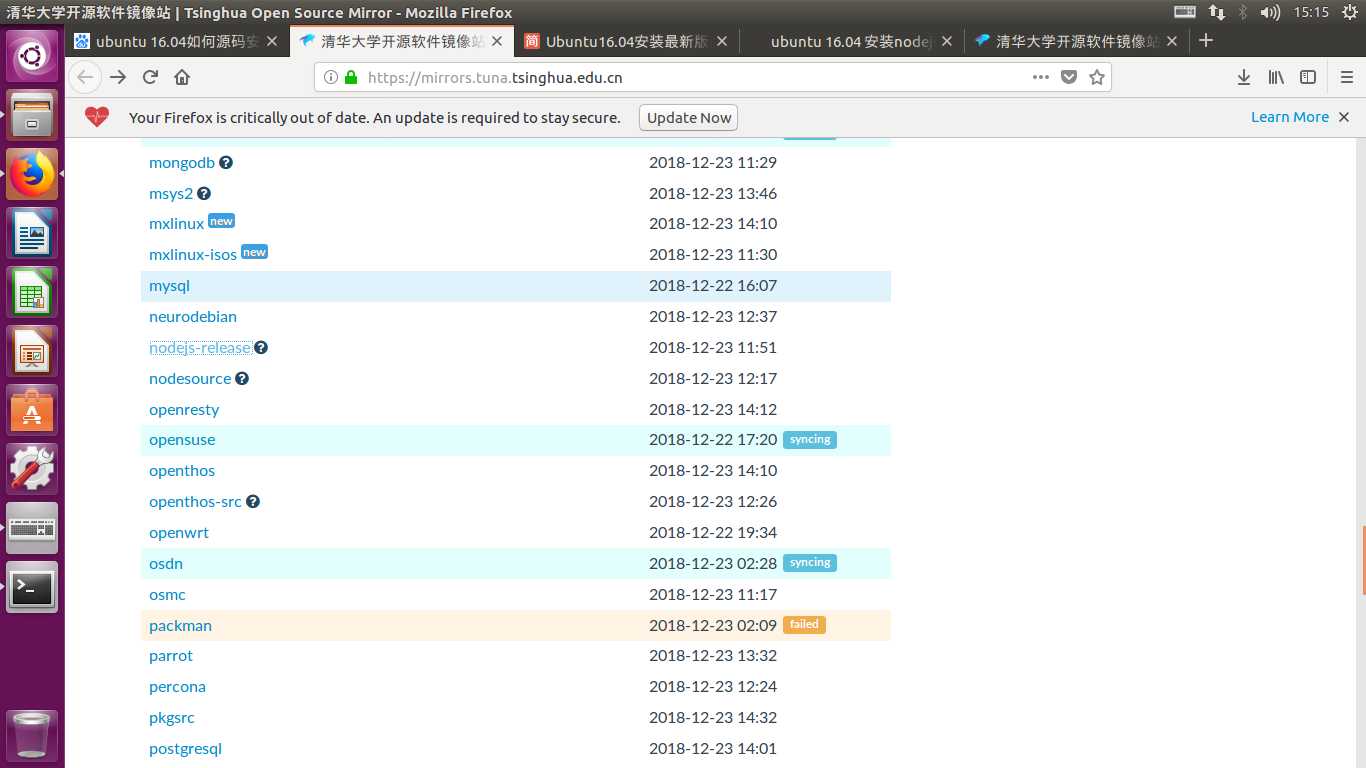
Task: Click help icon next to nodesource
Action: pos(242,378)
